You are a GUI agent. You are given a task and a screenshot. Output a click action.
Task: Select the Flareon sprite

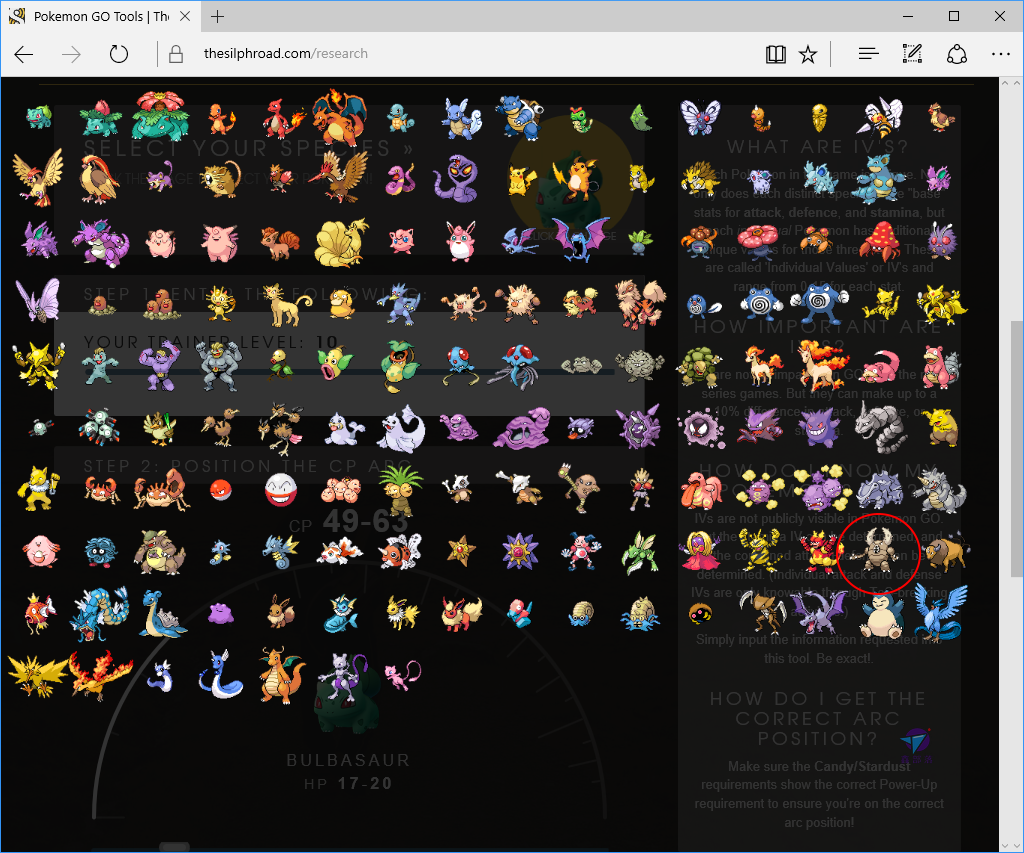(460, 613)
